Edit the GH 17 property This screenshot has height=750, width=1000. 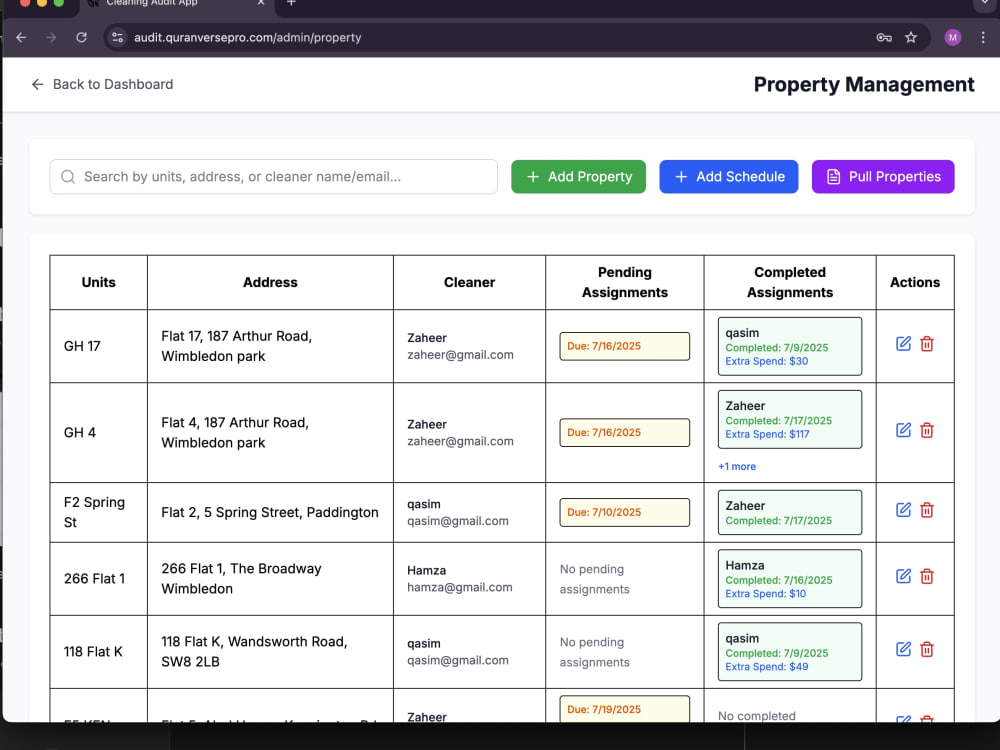coord(904,344)
